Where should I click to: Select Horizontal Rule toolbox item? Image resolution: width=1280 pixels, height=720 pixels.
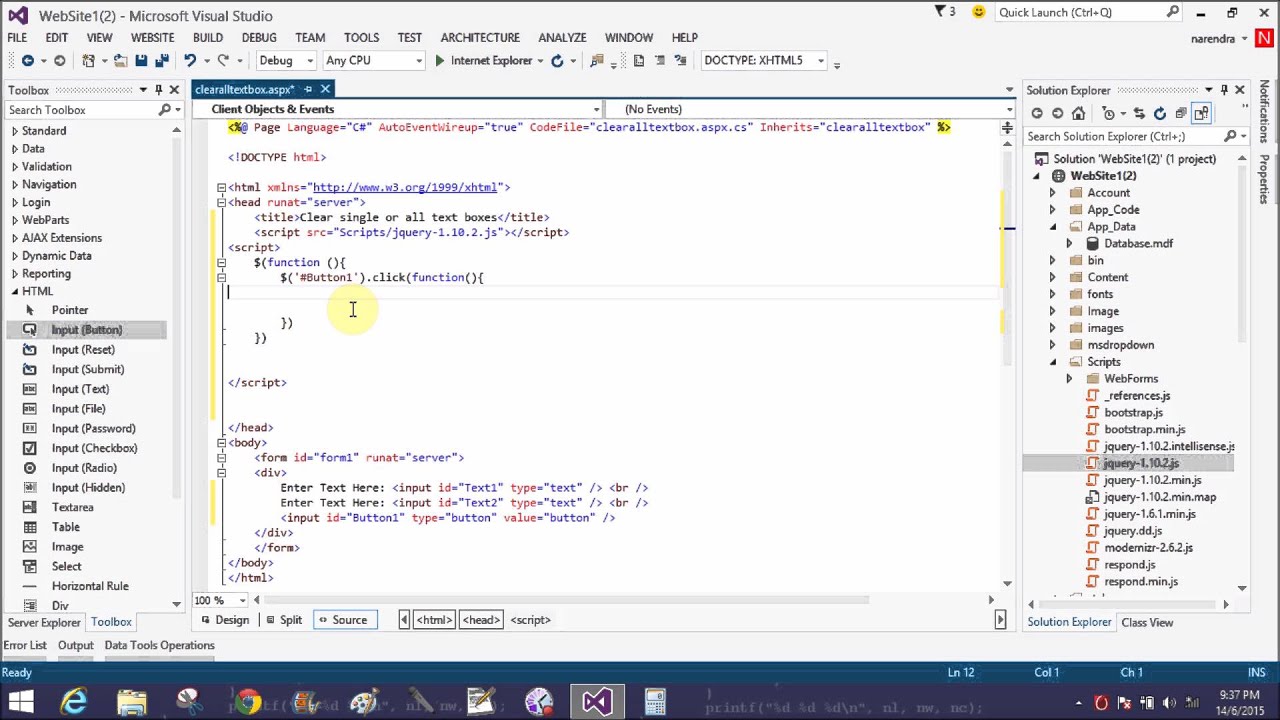90,586
